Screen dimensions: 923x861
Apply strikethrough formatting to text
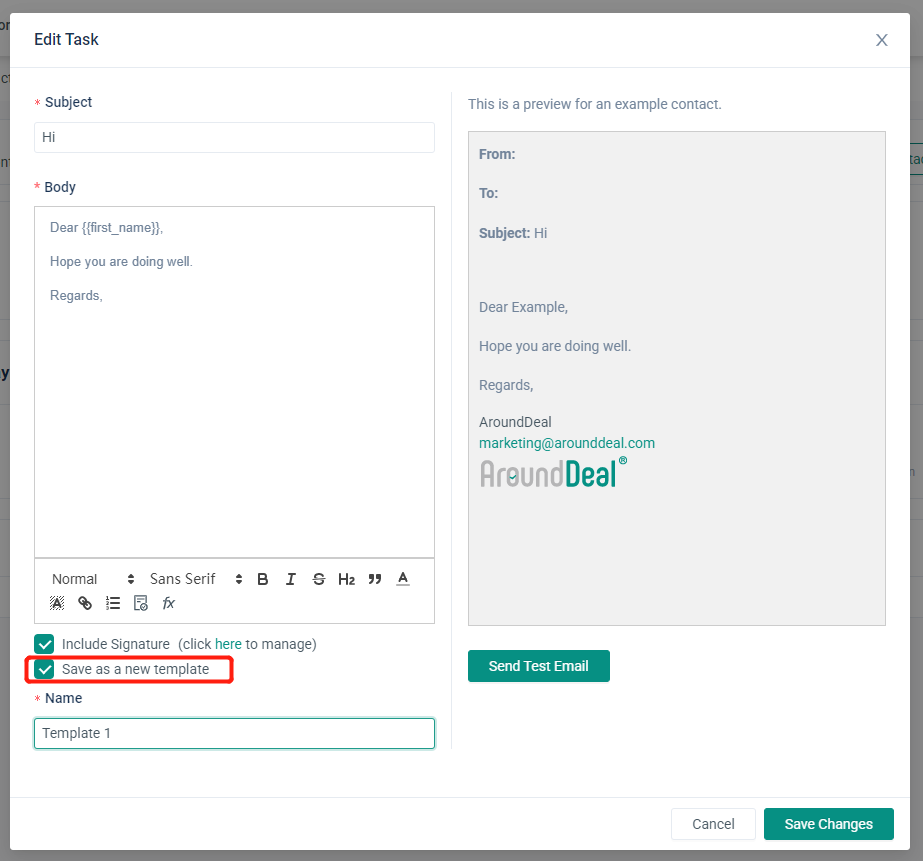click(x=319, y=579)
